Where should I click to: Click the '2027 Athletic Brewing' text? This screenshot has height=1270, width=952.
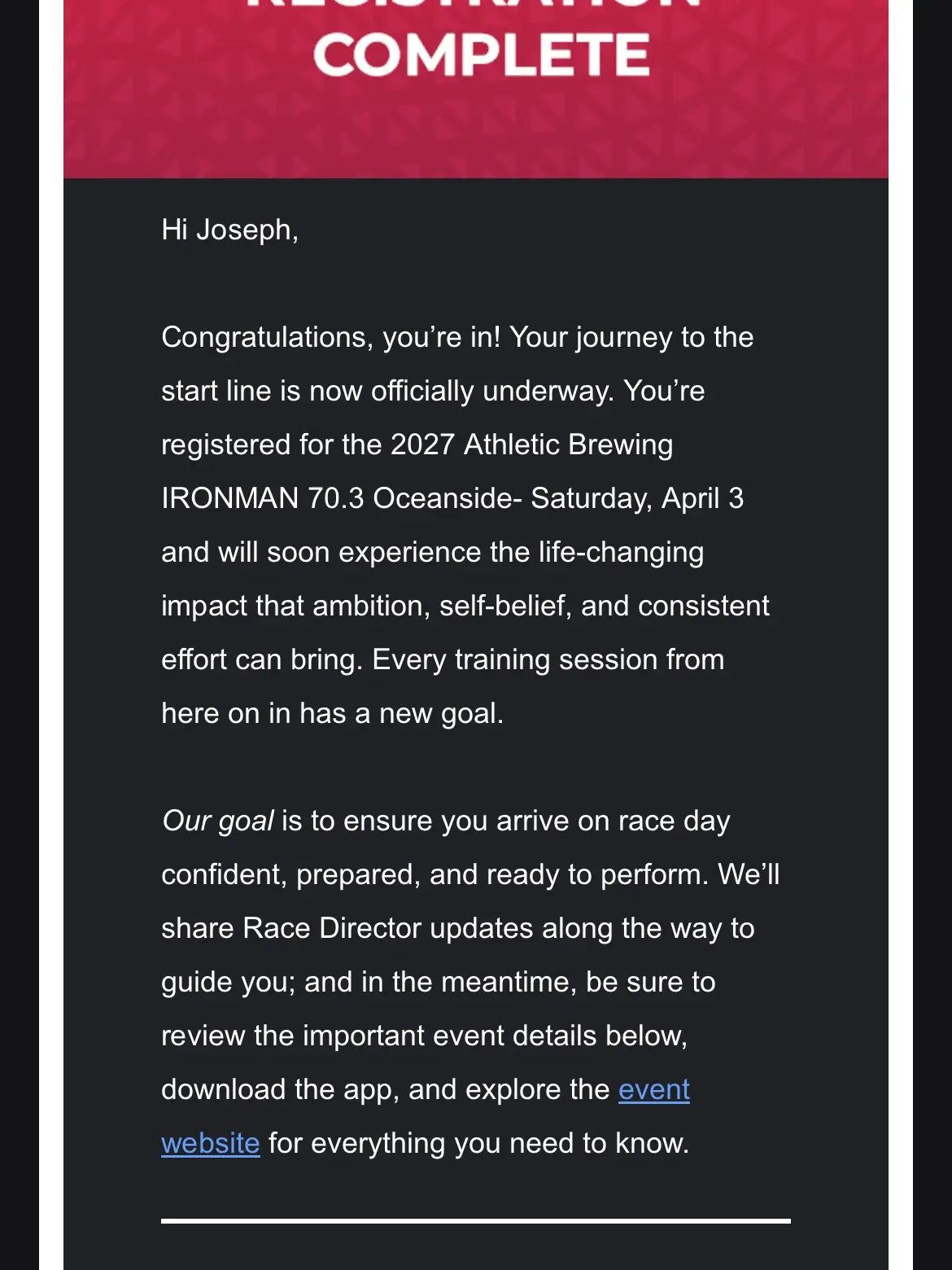(x=531, y=444)
